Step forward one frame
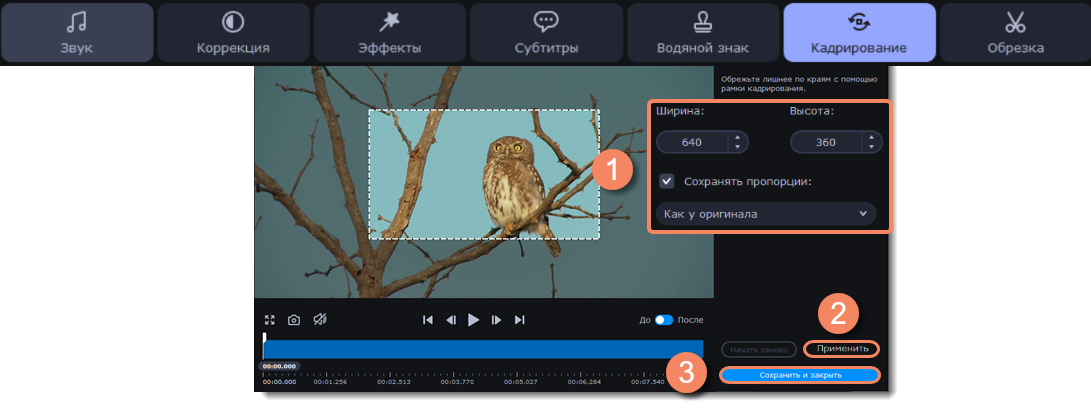 [497, 320]
